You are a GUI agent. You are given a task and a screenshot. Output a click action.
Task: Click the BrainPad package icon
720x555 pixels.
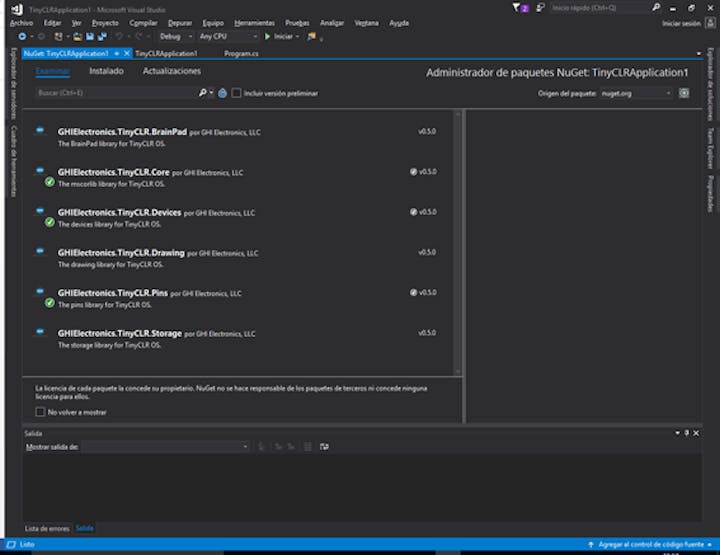pyautogui.click(x=40, y=130)
